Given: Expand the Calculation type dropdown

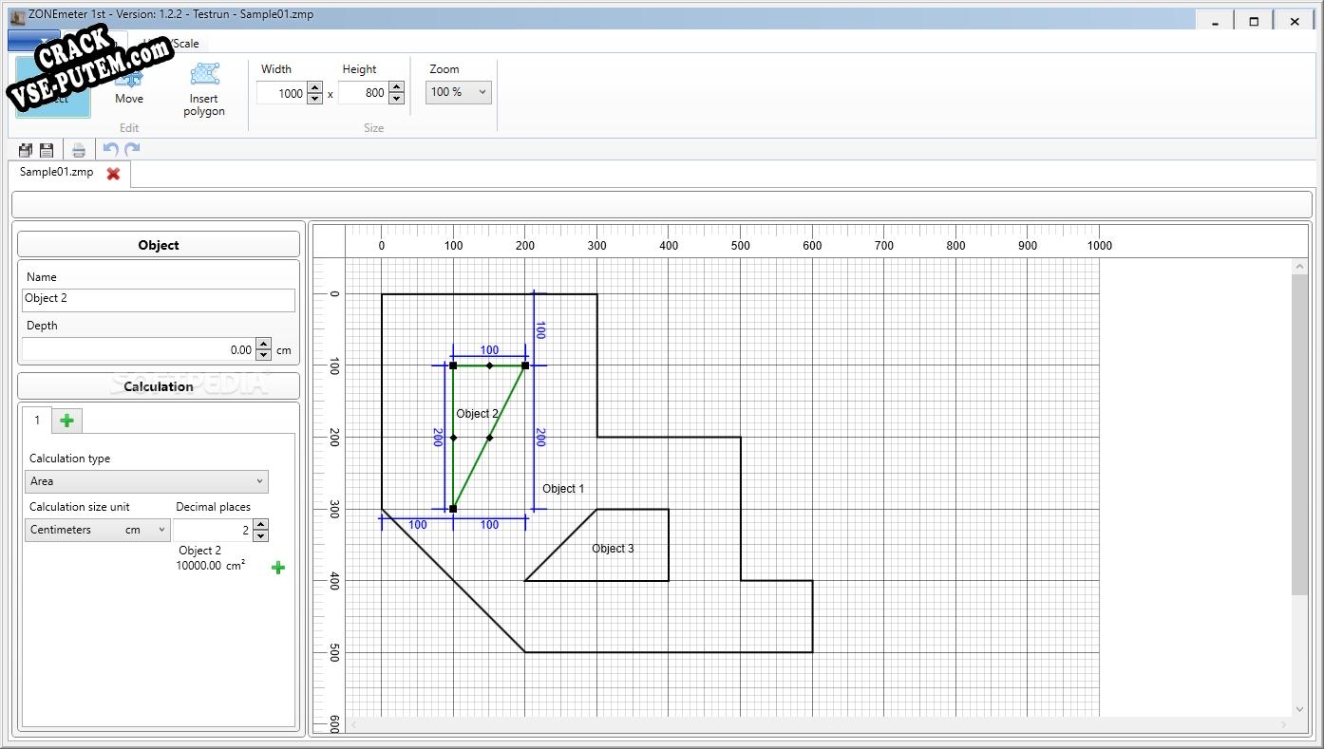Looking at the screenshot, I should [148, 481].
